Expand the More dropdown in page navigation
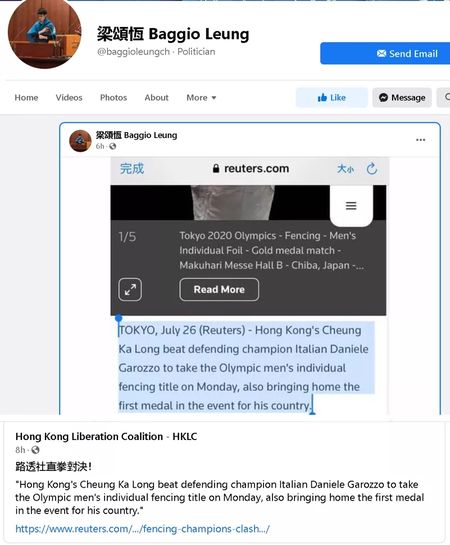The width and height of the screenshot is (450, 545). point(201,98)
